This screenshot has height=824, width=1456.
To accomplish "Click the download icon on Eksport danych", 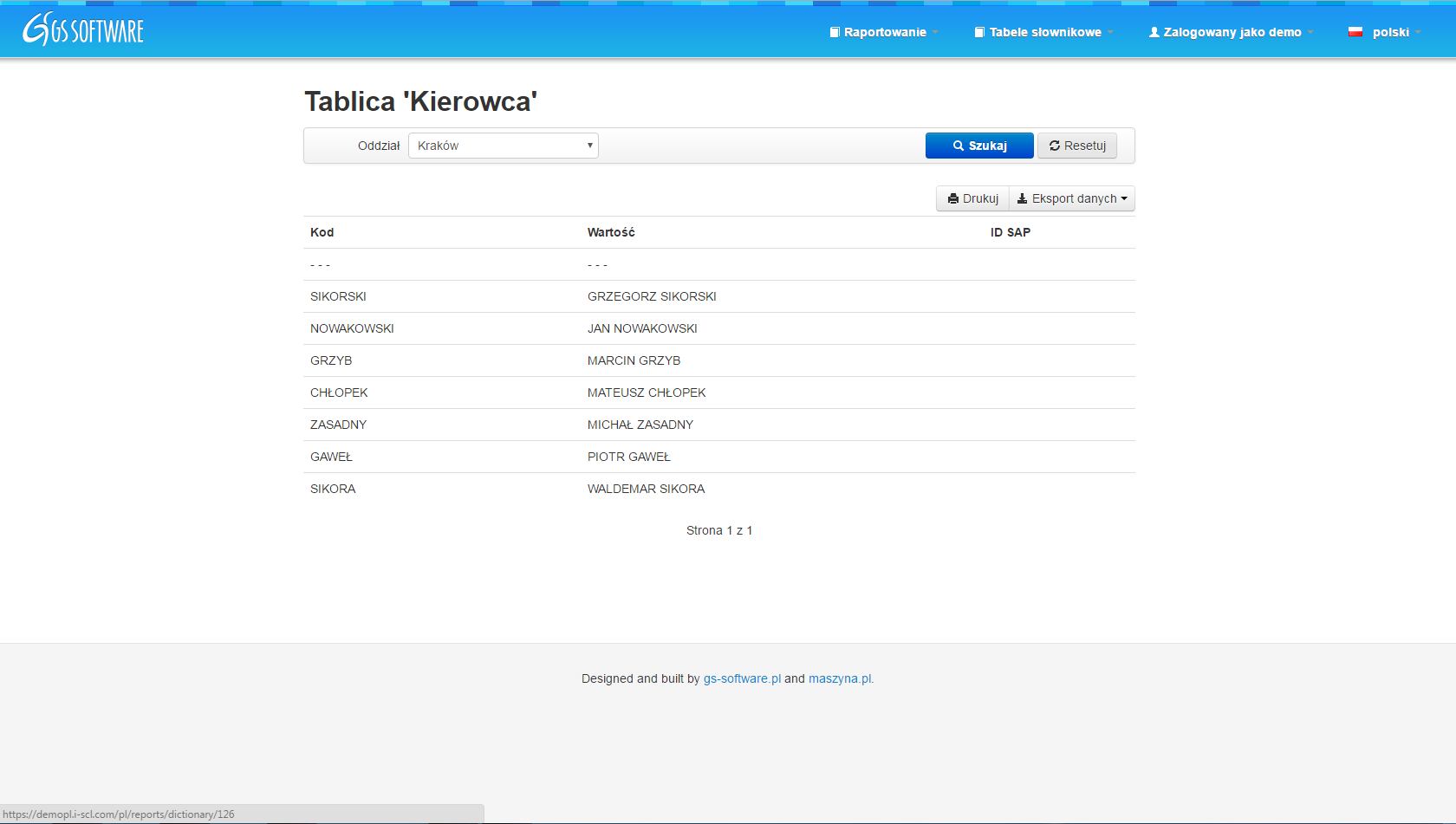I will (x=1022, y=198).
